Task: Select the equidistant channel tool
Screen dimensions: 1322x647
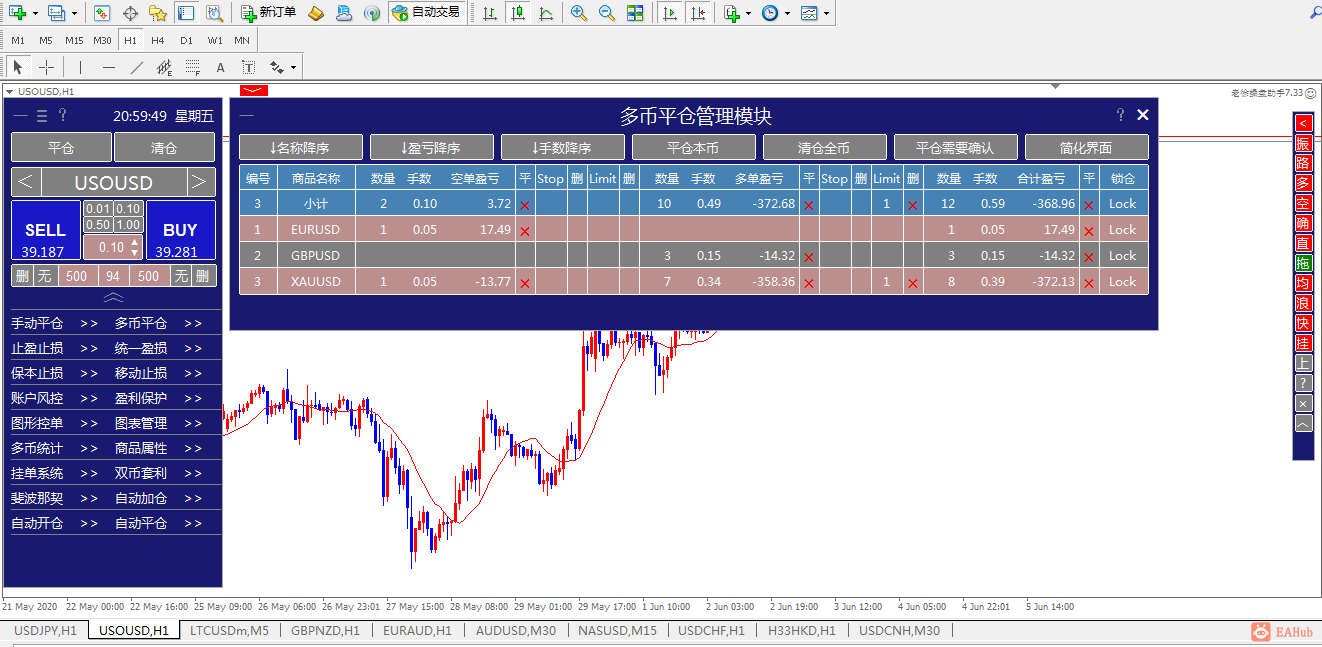Action: coord(165,67)
